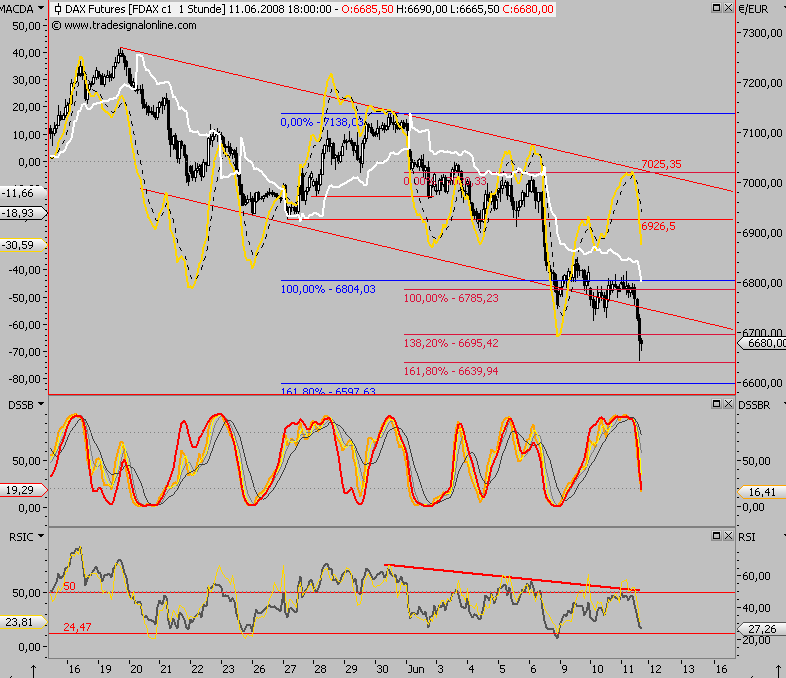Screen dimensions: 786x678
Task: Click the DAX Futures [FDAX c1 1 Stunde] title
Action: [x=145, y=9]
